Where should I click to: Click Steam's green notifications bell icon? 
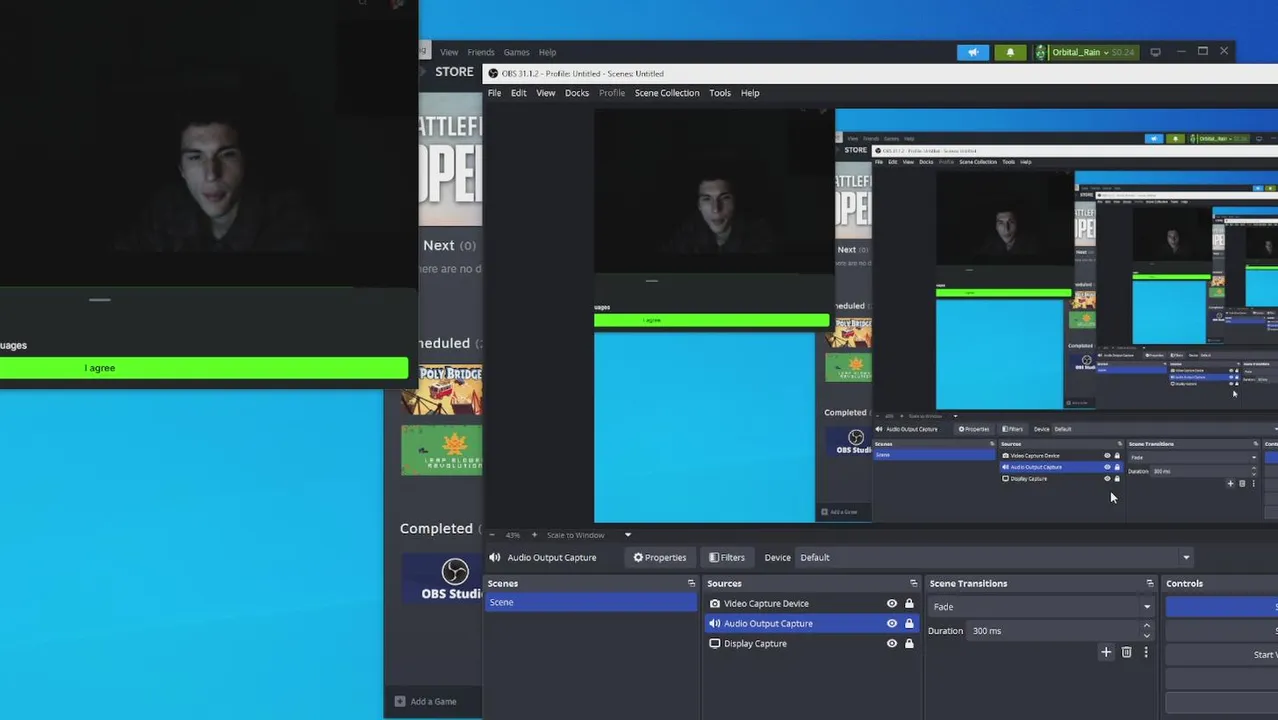[1010, 52]
